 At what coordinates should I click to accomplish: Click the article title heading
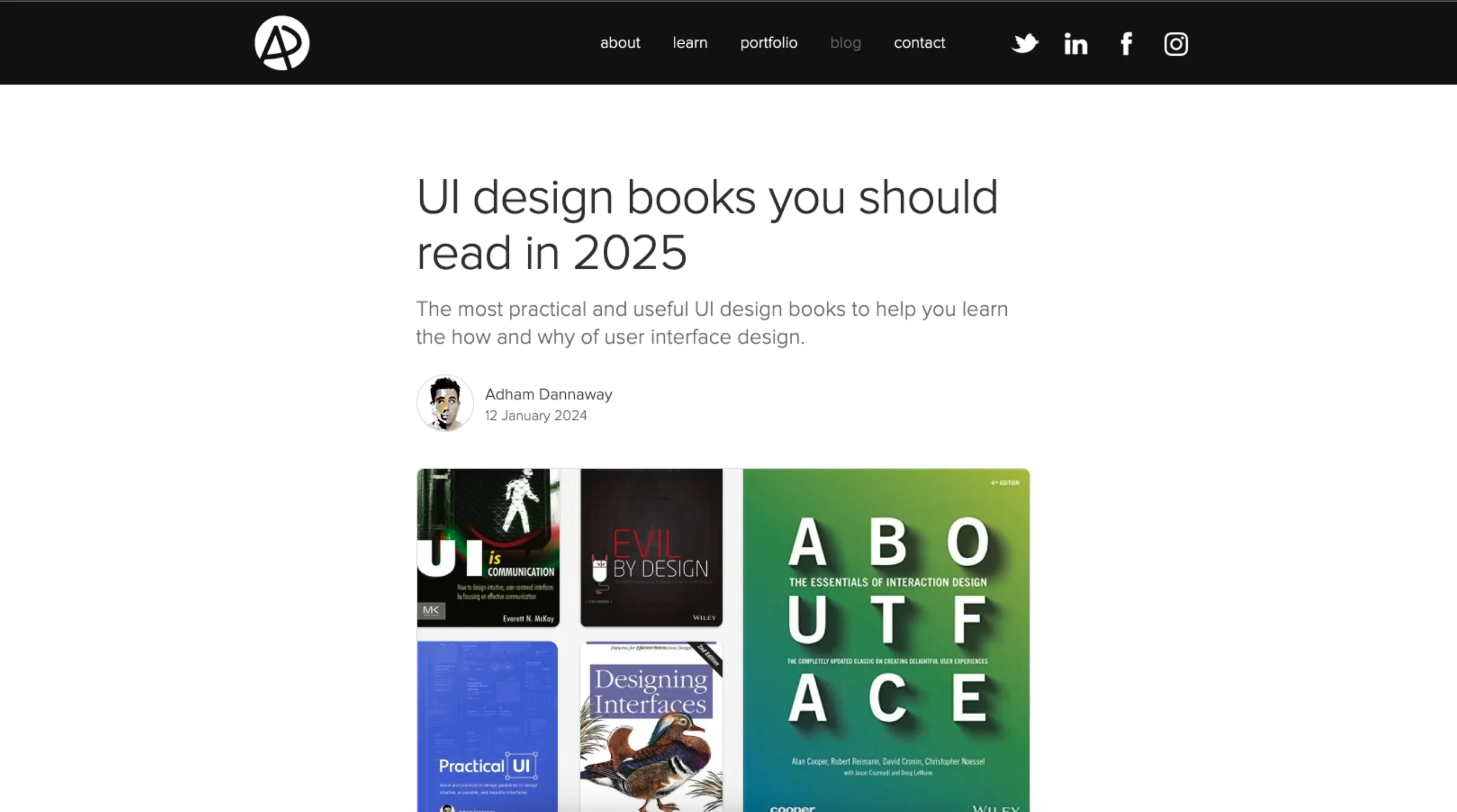(707, 224)
